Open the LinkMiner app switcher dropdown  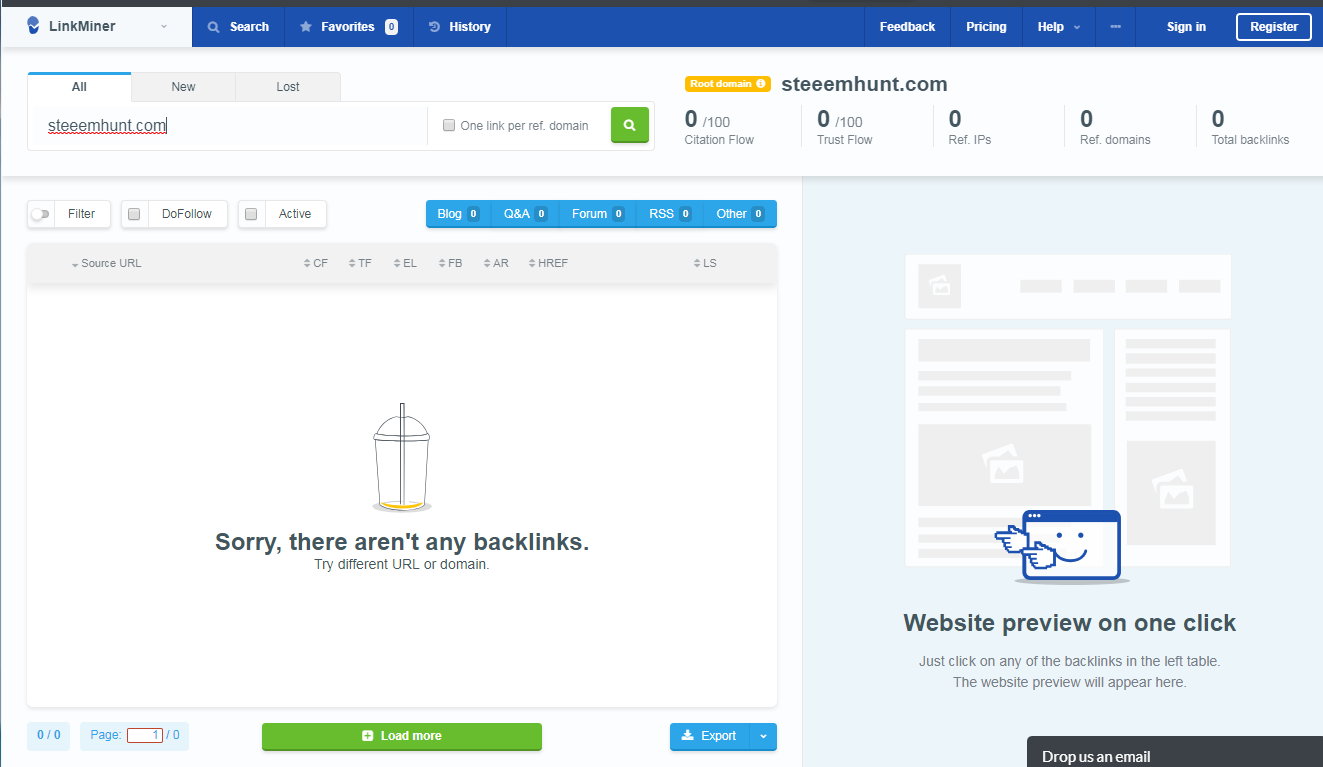coord(164,27)
